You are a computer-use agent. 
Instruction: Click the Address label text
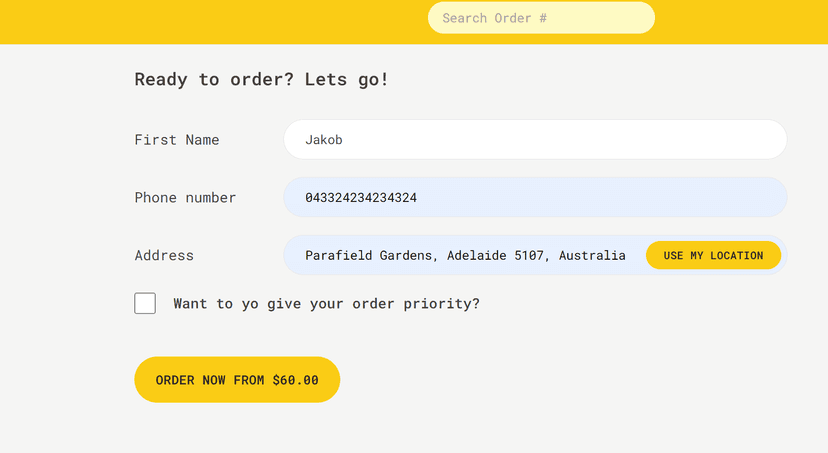click(164, 255)
